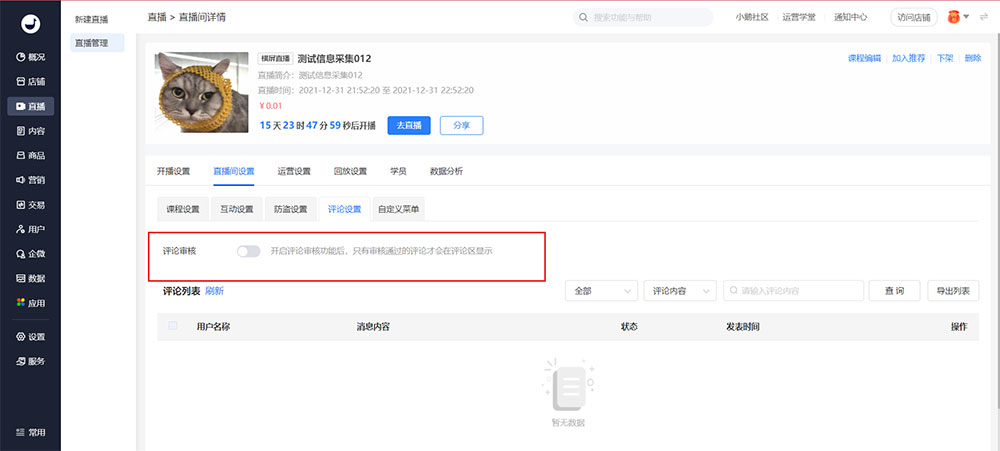The height and width of the screenshot is (451, 1000).
Task: Switch to the 防盗设置 sub-tab
Action: tap(290, 209)
